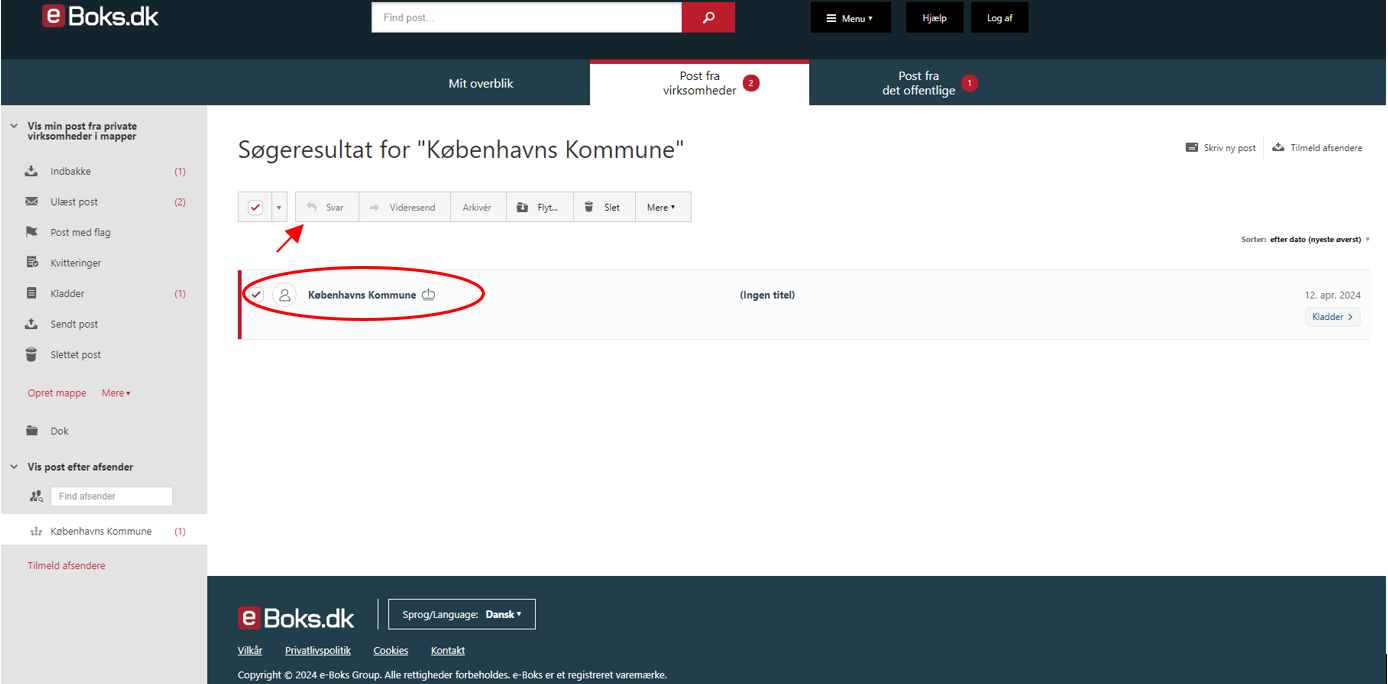Collapse Vis post efter afsender section
The height and width of the screenshot is (684, 1388).
14,467
